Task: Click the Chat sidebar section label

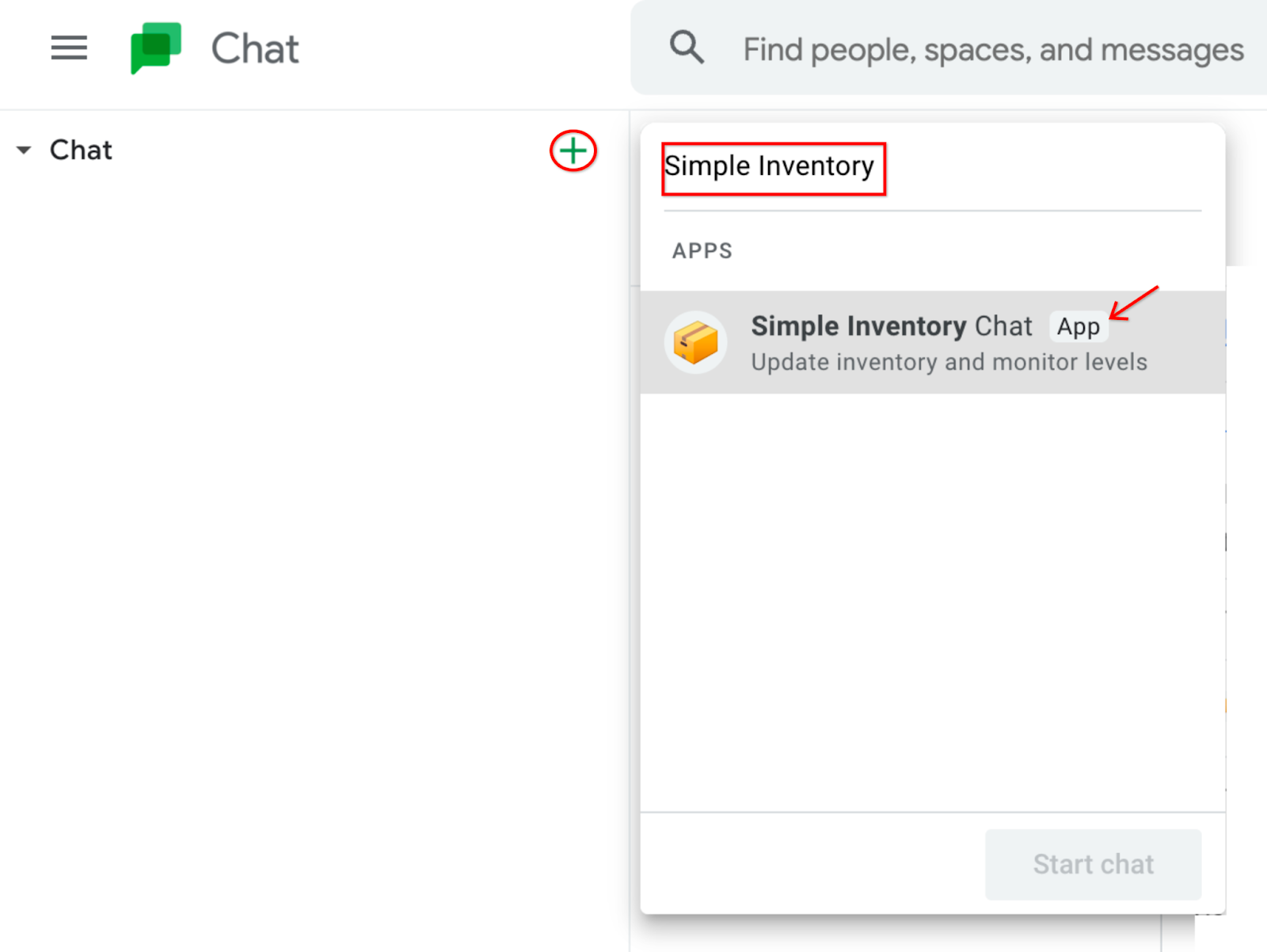Action: [x=81, y=150]
